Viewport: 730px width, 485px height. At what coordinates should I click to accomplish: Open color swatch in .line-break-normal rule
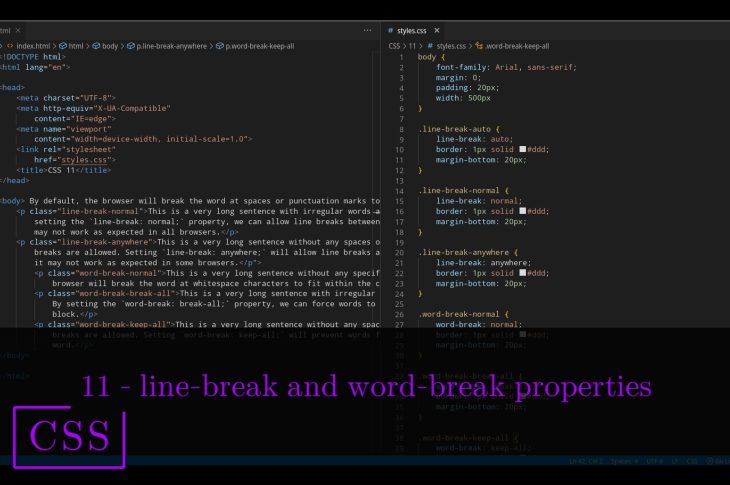click(521, 211)
